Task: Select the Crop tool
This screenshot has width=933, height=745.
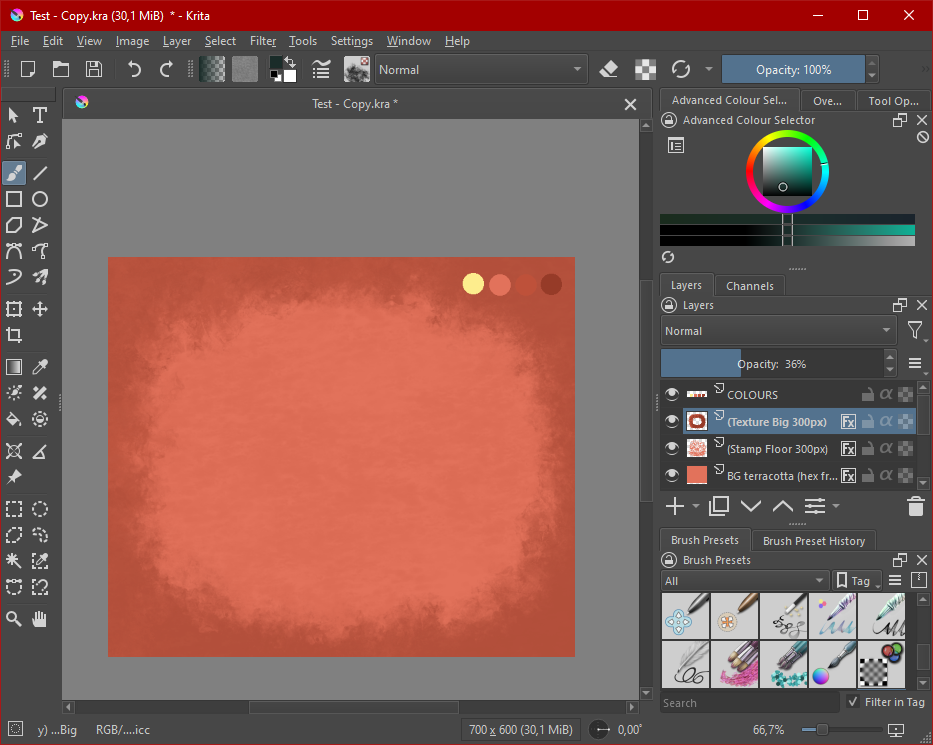Action: tap(14, 335)
